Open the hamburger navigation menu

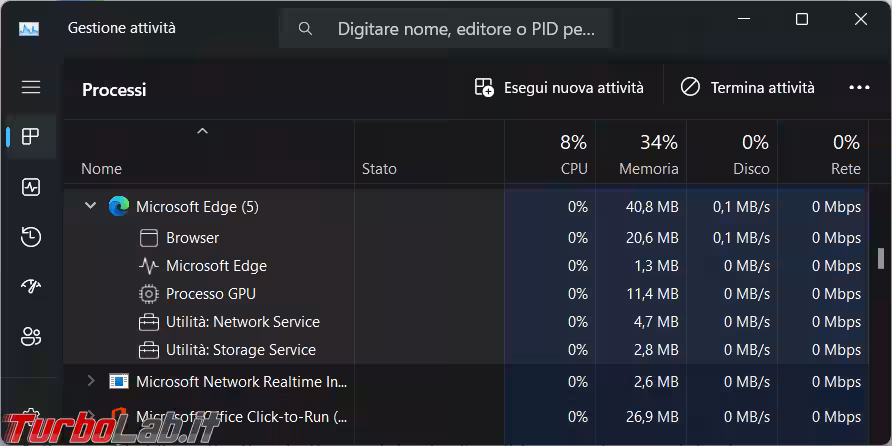[31, 87]
